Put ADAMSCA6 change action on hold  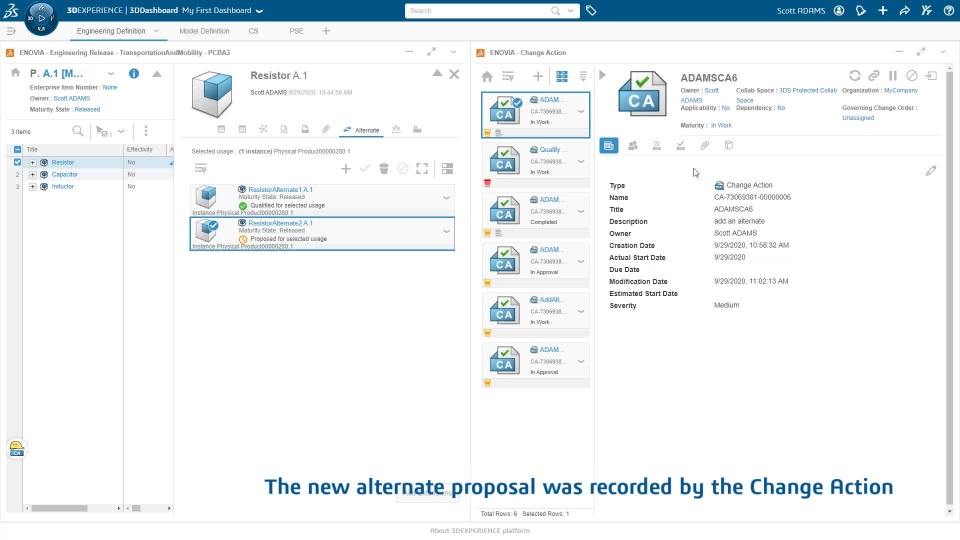click(x=893, y=75)
